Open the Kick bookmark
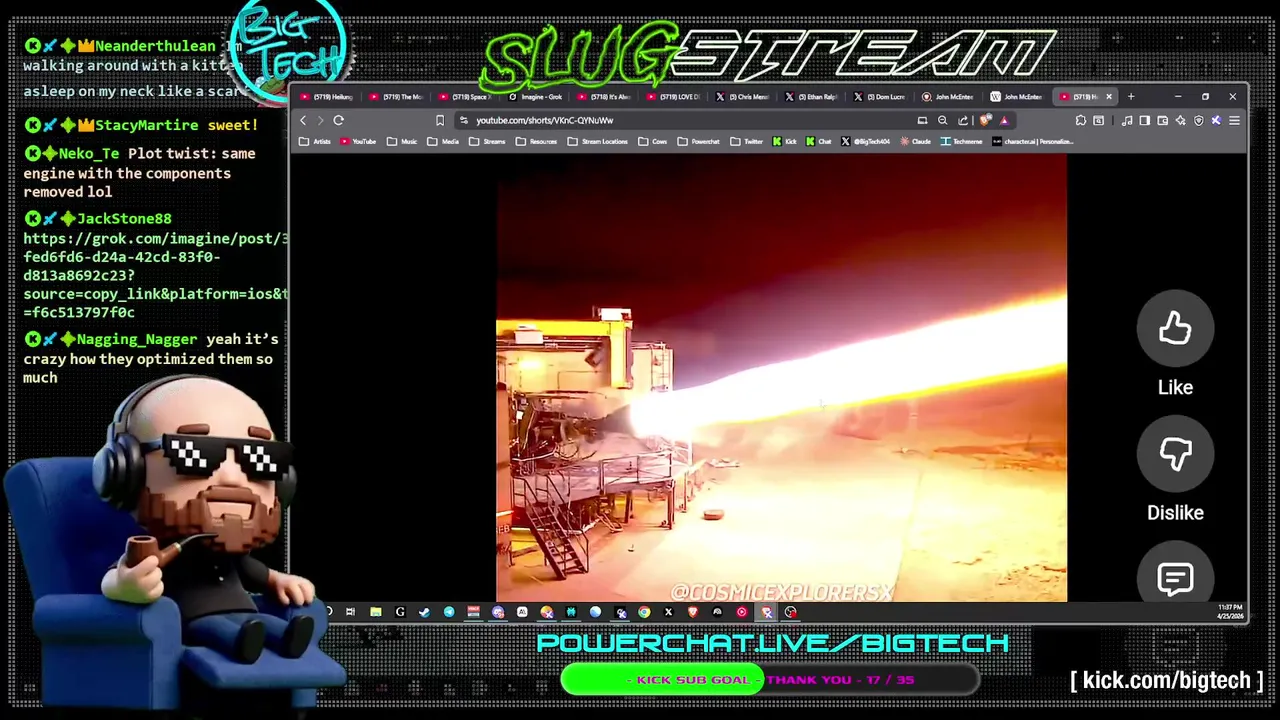Image resolution: width=1280 pixels, height=720 pixels. 785,142
